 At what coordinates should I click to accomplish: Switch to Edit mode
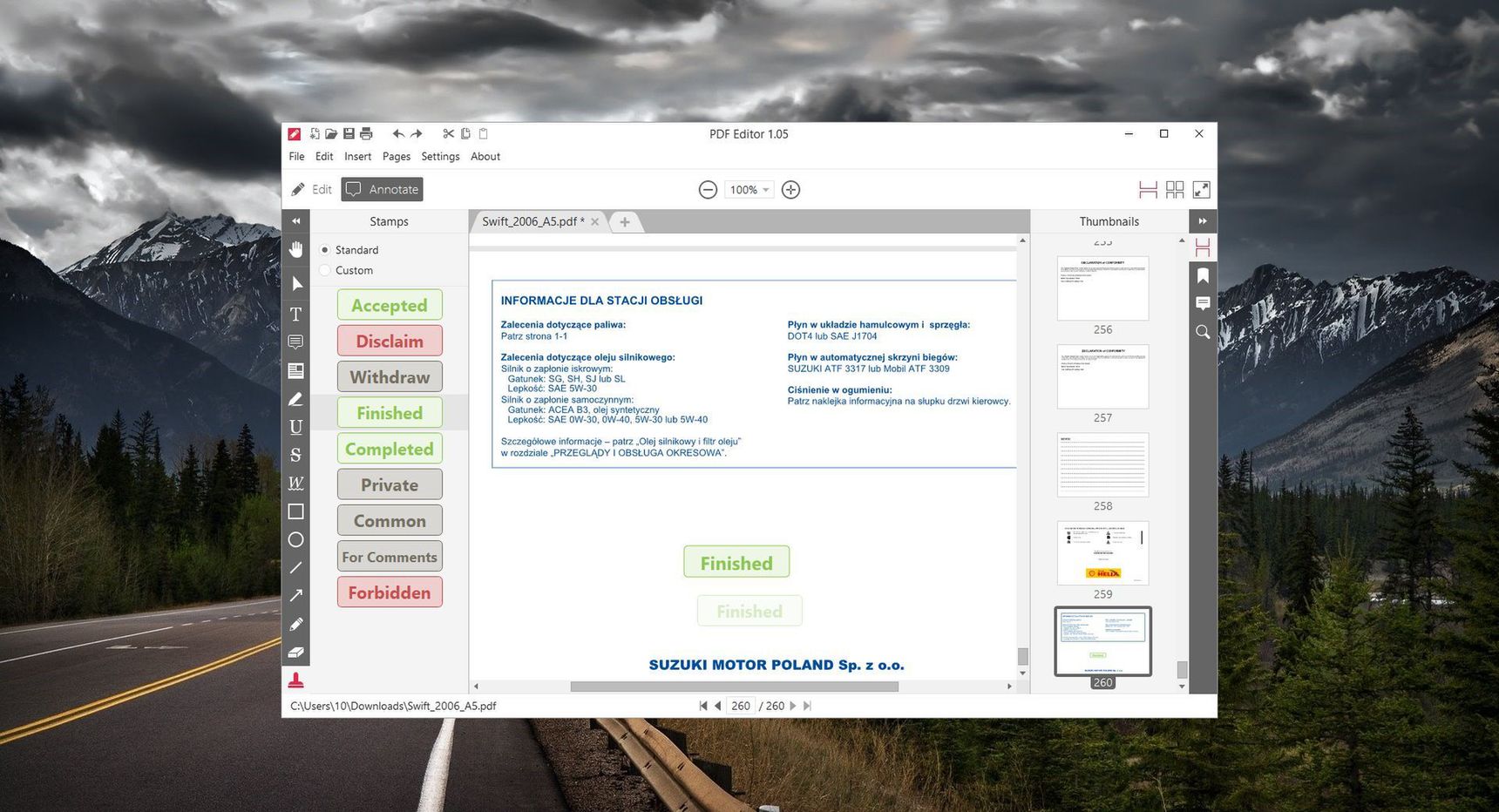(x=311, y=190)
